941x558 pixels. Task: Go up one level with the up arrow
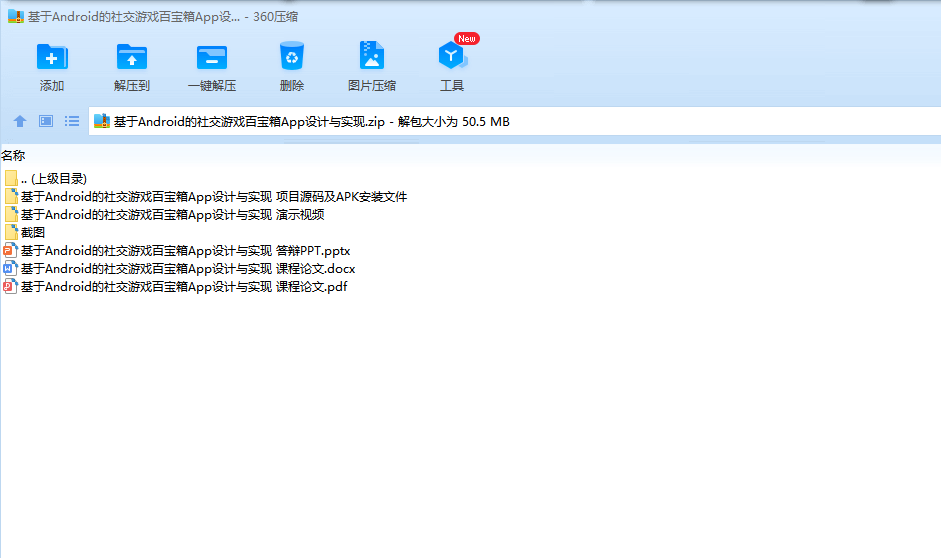point(20,121)
